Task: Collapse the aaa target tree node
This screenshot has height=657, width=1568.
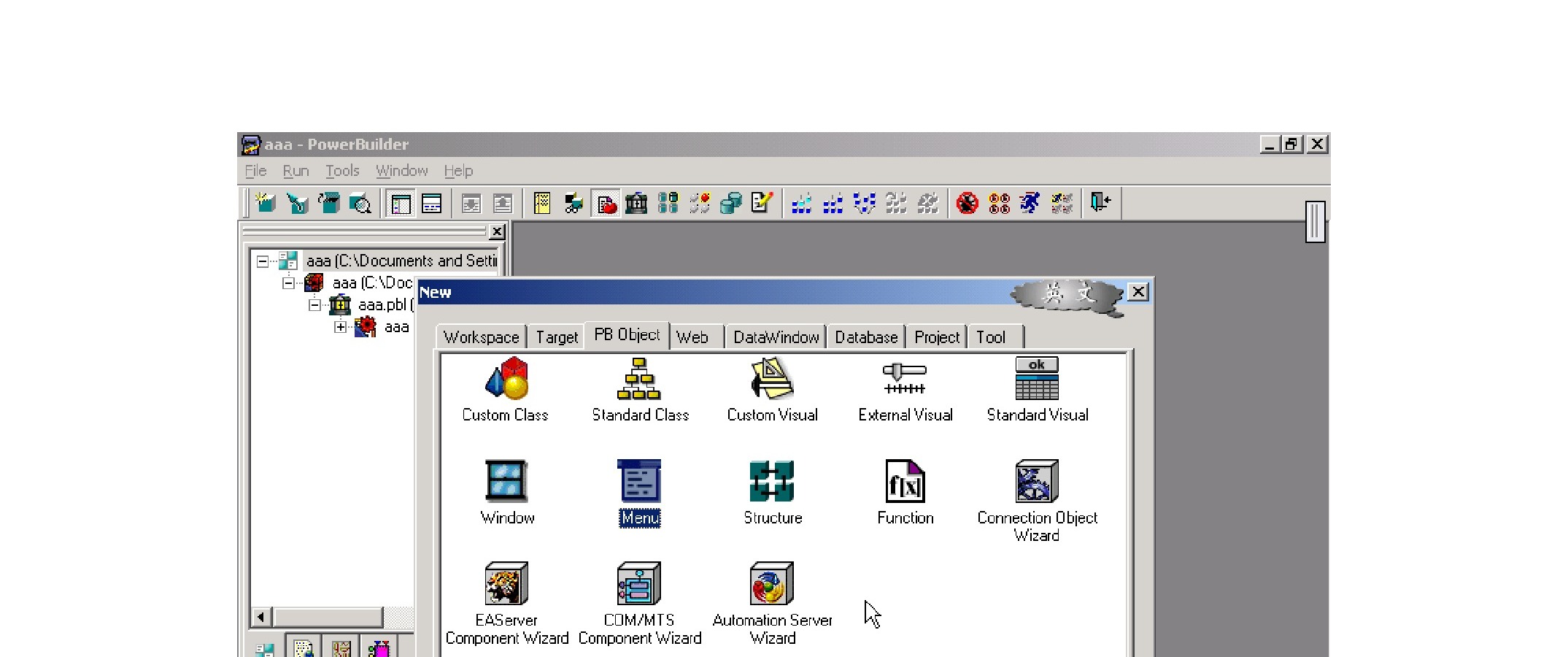Action: [x=289, y=283]
